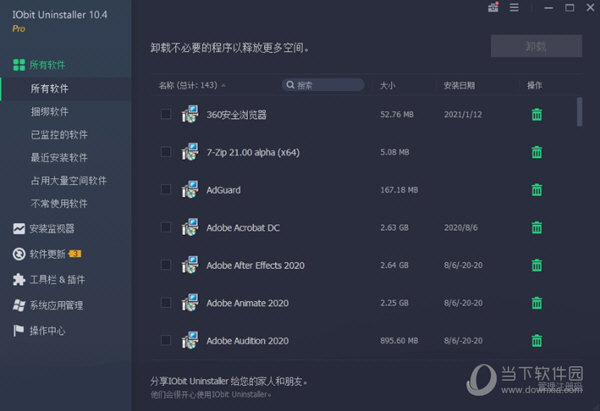Click the 软件更新 refresh icon

[x=19, y=254]
